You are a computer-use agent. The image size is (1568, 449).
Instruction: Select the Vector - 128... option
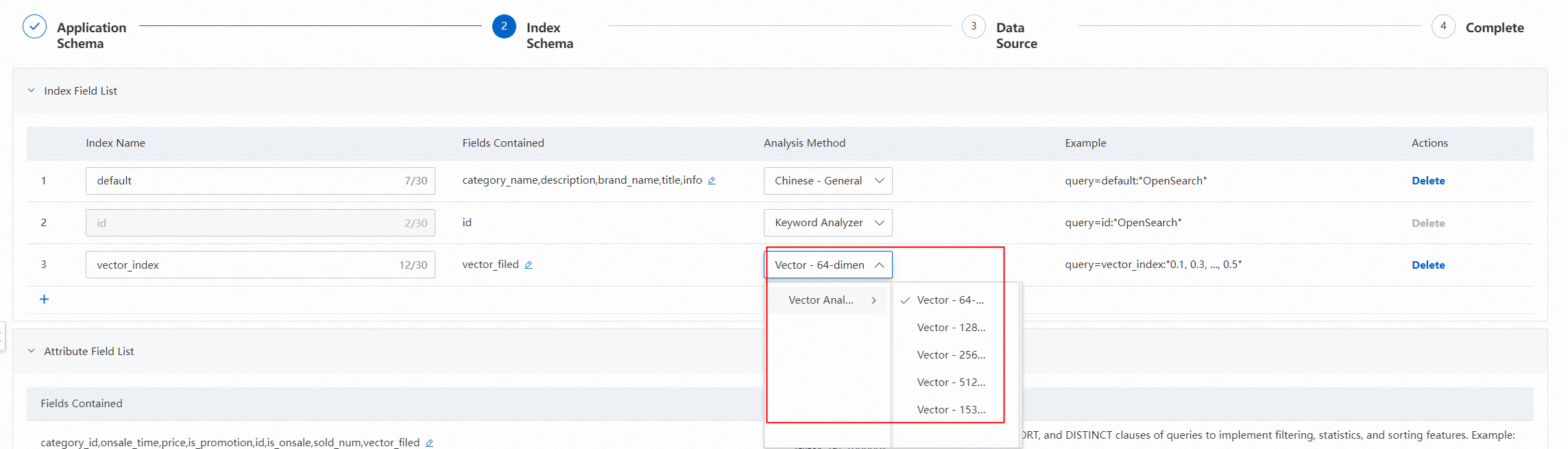(x=951, y=328)
